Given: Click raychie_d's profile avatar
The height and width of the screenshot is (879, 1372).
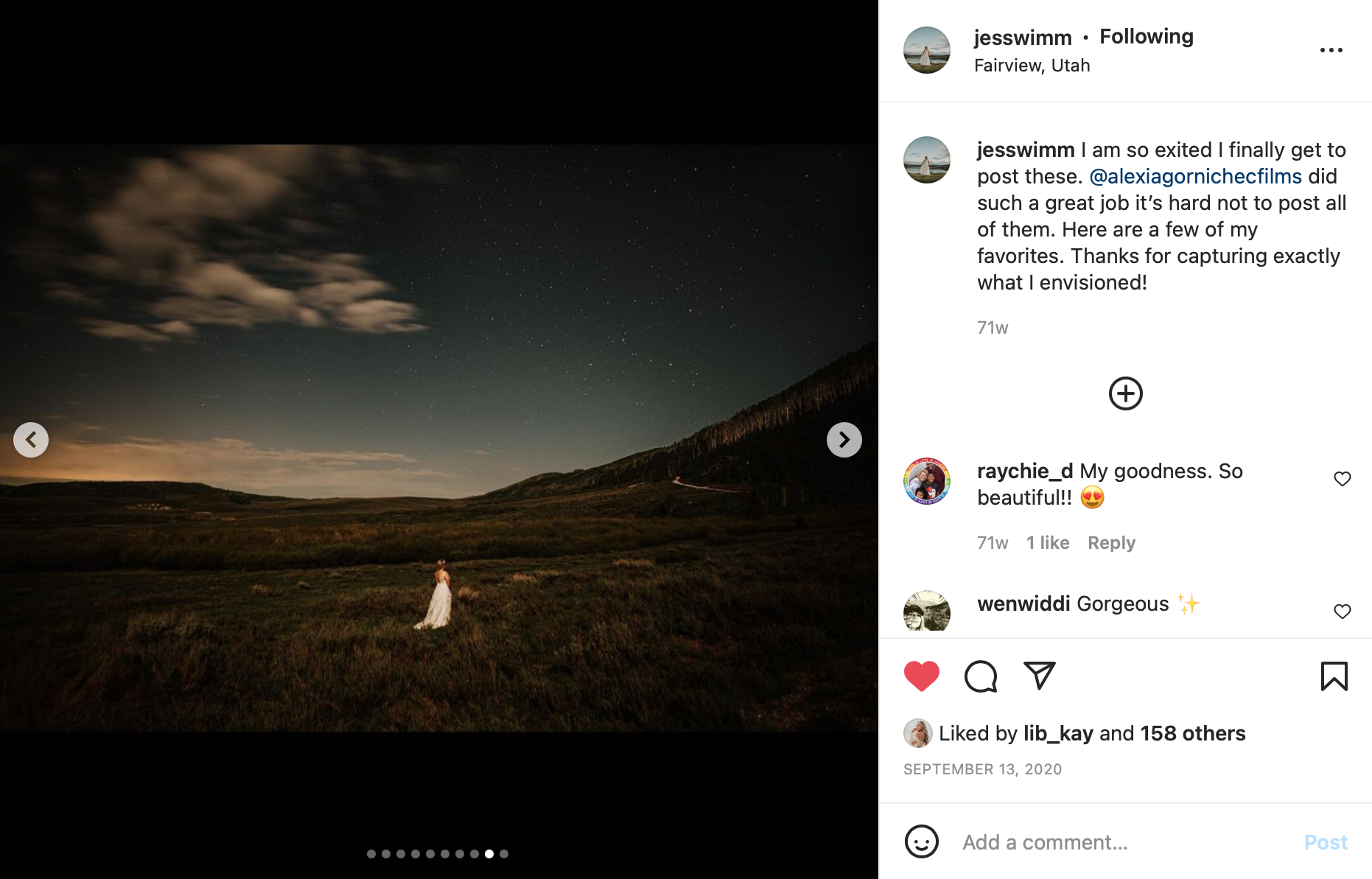Looking at the screenshot, I should click(927, 481).
